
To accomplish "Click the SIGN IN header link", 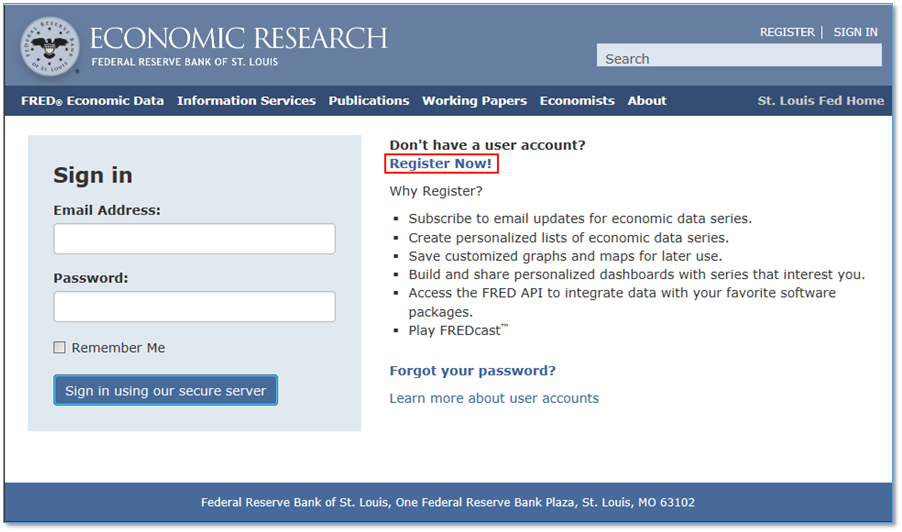I will pos(855,32).
